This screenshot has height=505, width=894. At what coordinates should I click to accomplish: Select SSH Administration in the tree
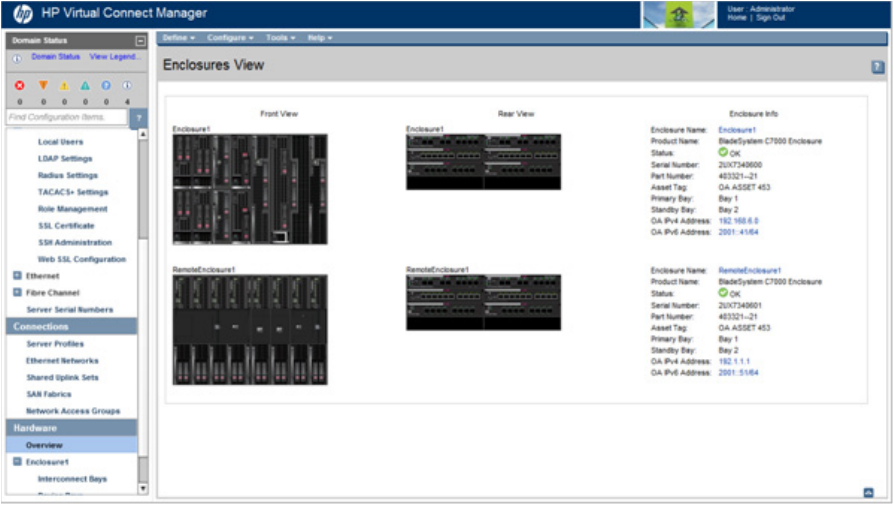[x=75, y=242]
